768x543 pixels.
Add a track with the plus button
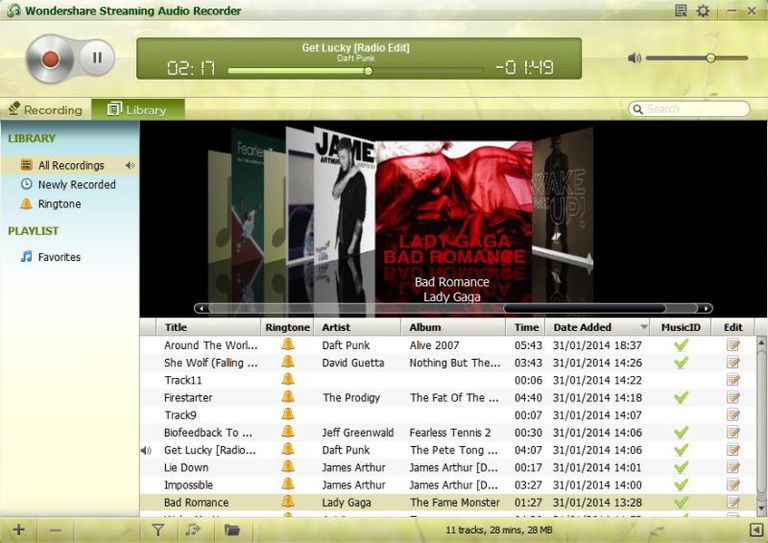[x=19, y=530]
